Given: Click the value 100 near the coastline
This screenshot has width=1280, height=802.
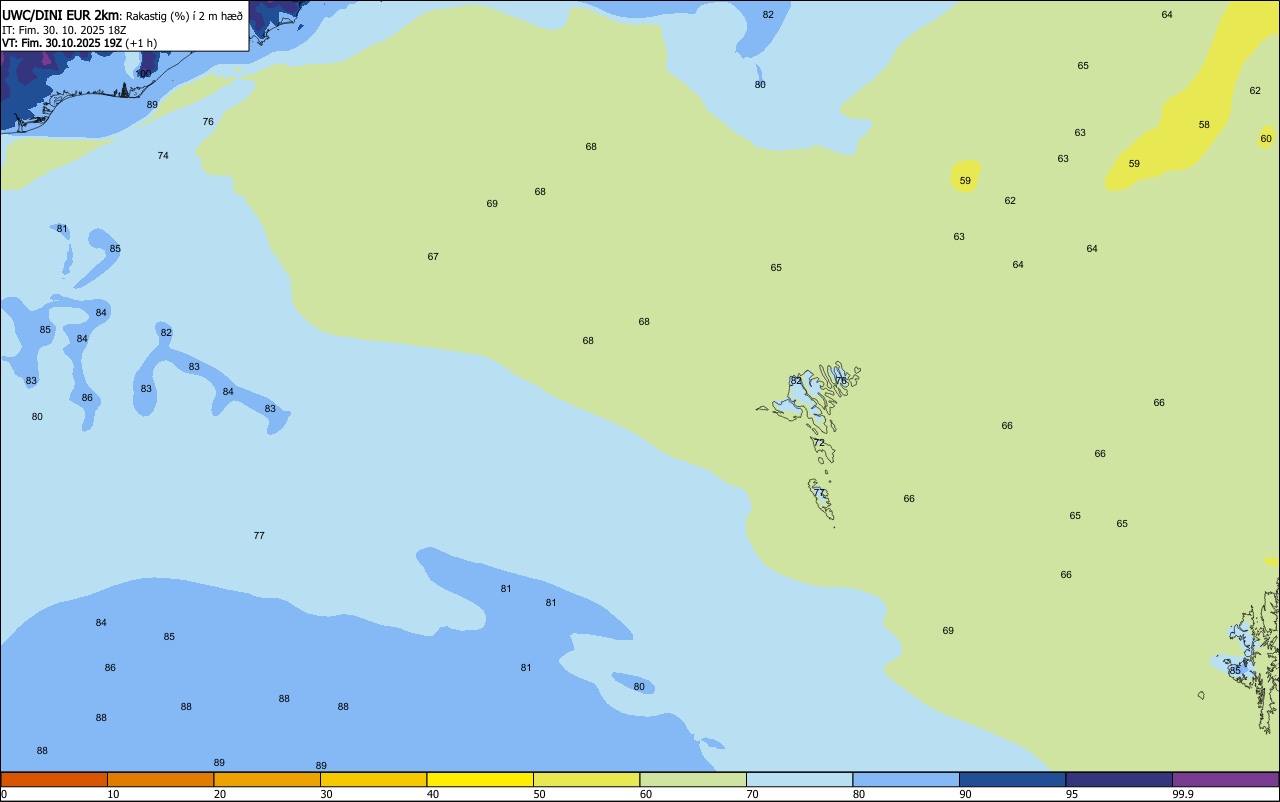Looking at the screenshot, I should (144, 74).
